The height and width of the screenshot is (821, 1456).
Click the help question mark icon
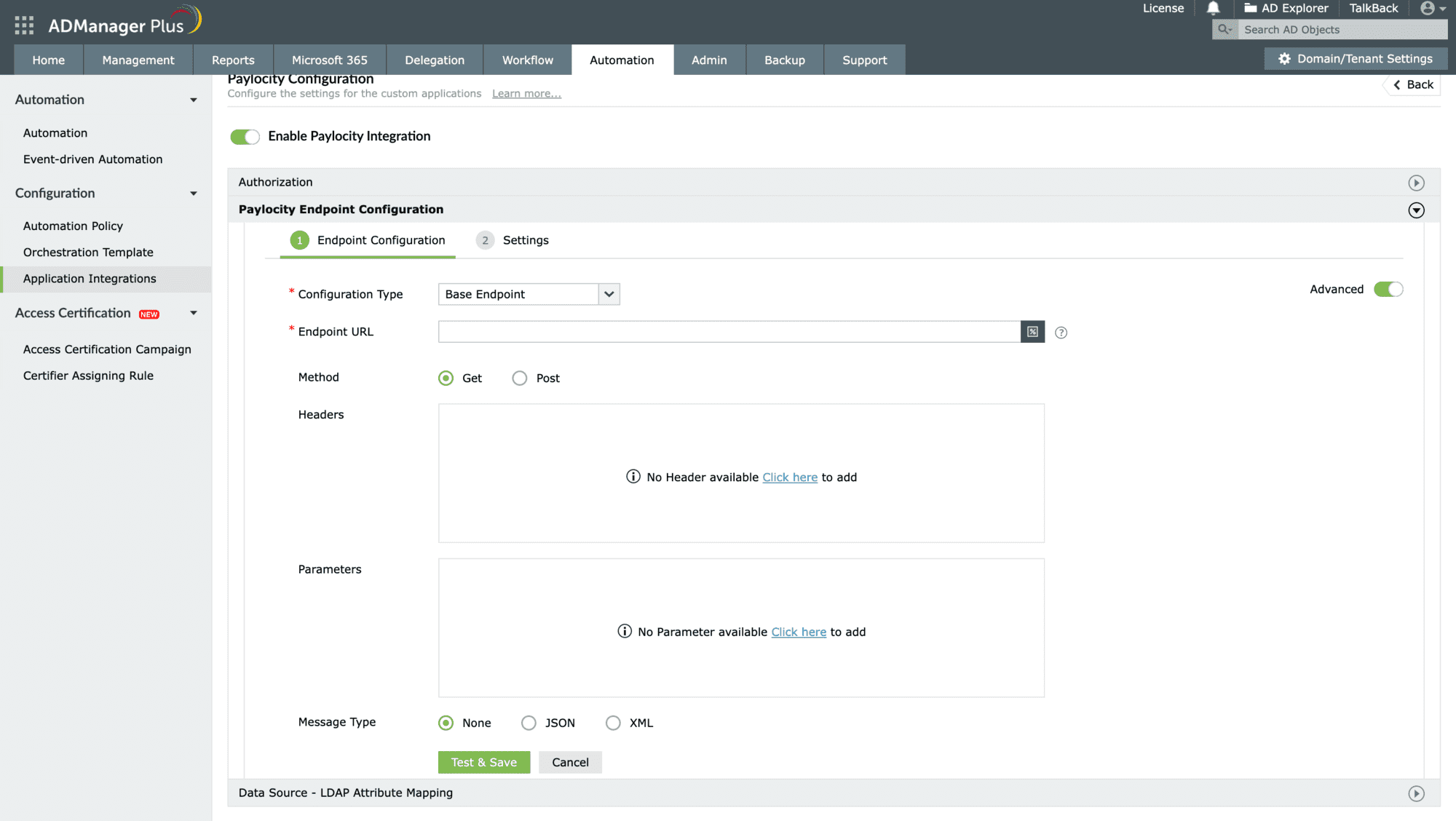[1061, 333]
